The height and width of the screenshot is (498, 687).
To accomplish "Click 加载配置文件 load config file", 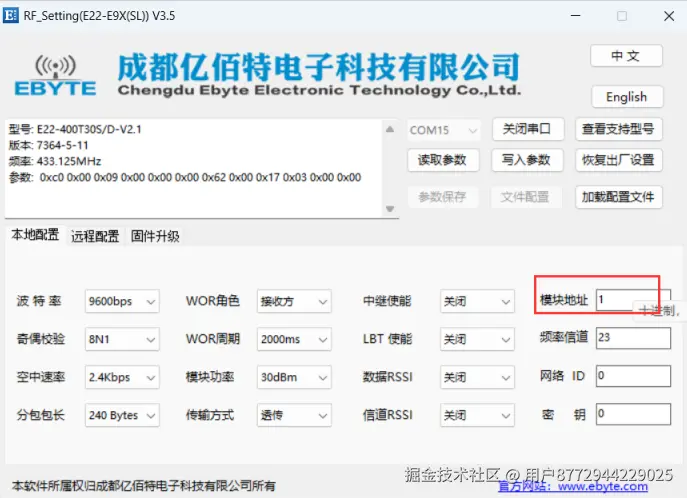I will (x=618, y=197).
